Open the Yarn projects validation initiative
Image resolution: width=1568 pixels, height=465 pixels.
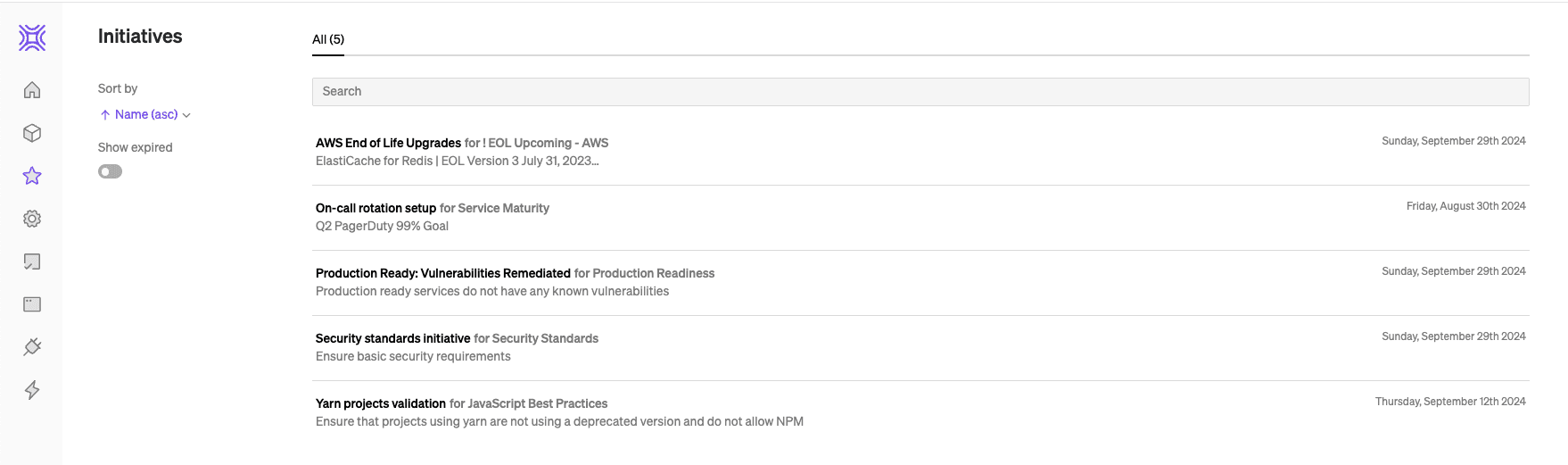click(380, 403)
